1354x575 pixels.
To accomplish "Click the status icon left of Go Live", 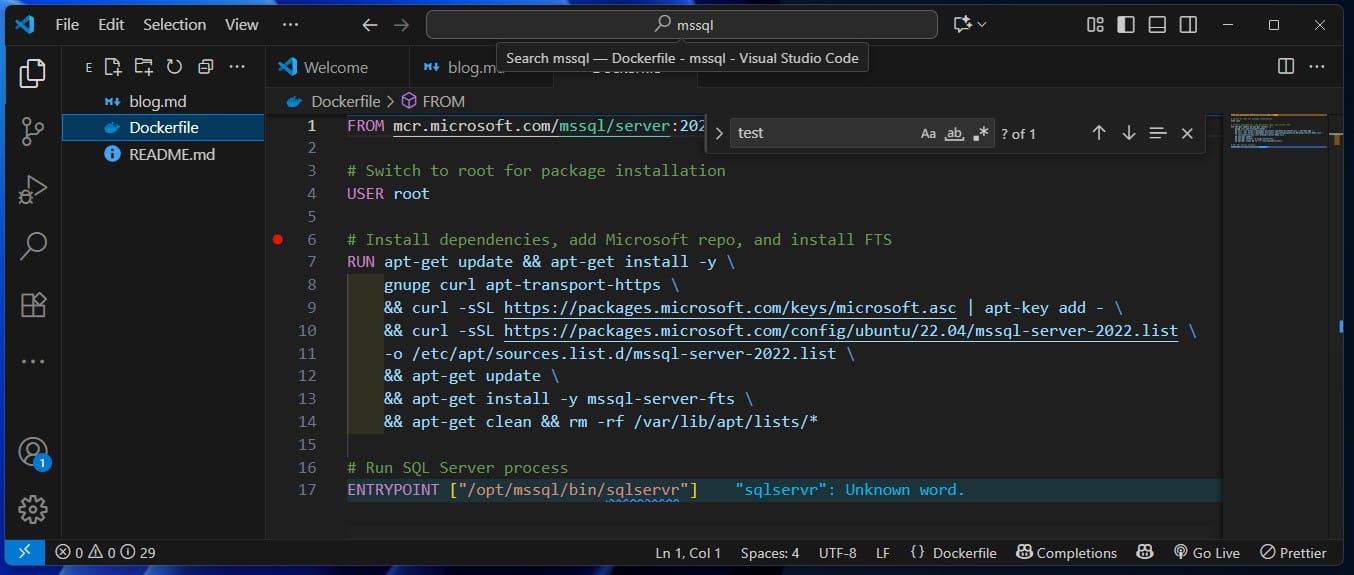I will pyautogui.click(x=1145, y=552).
